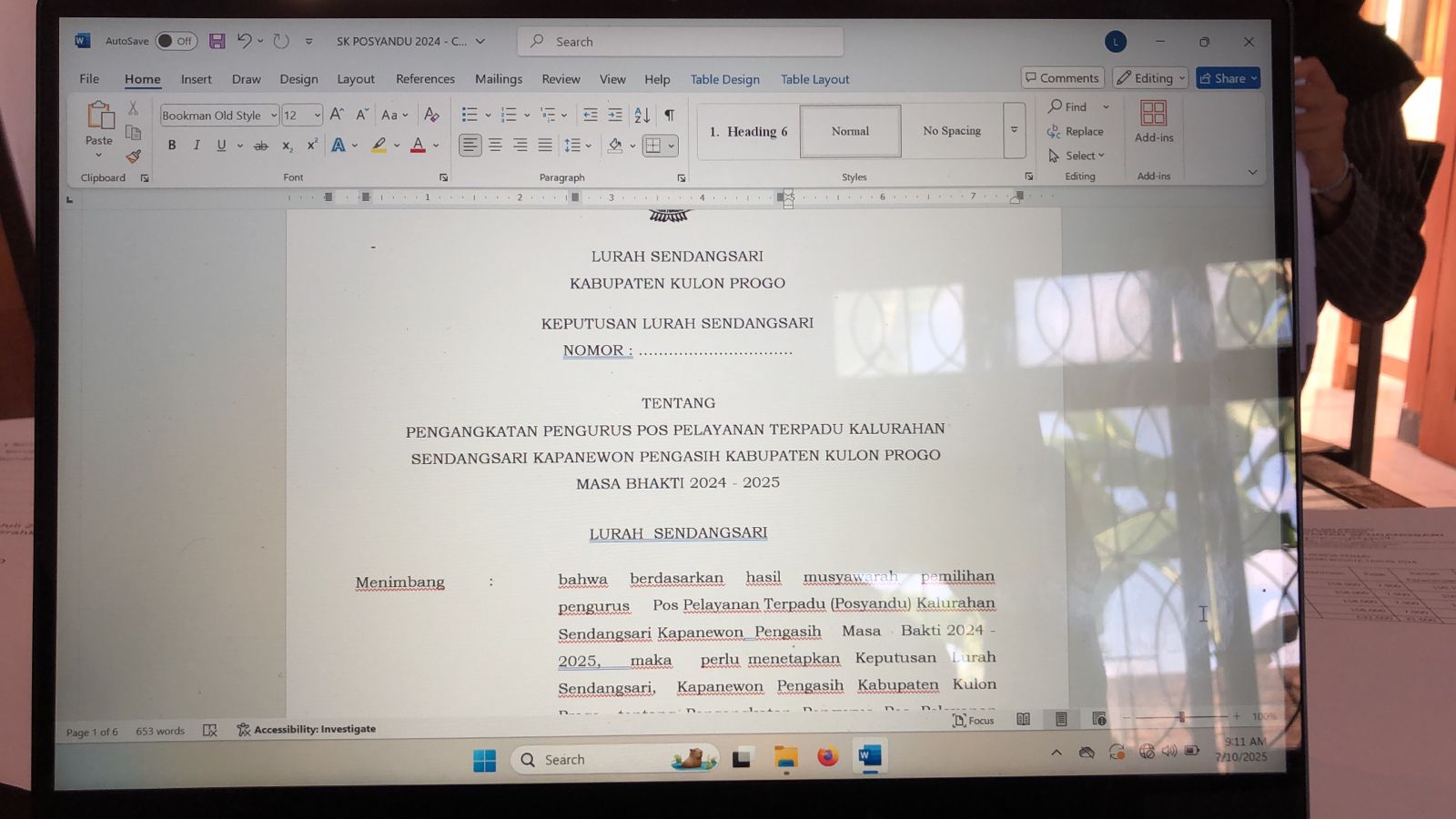Click the Sort A-Z icon
This screenshot has width=1456, height=819.
click(642, 115)
